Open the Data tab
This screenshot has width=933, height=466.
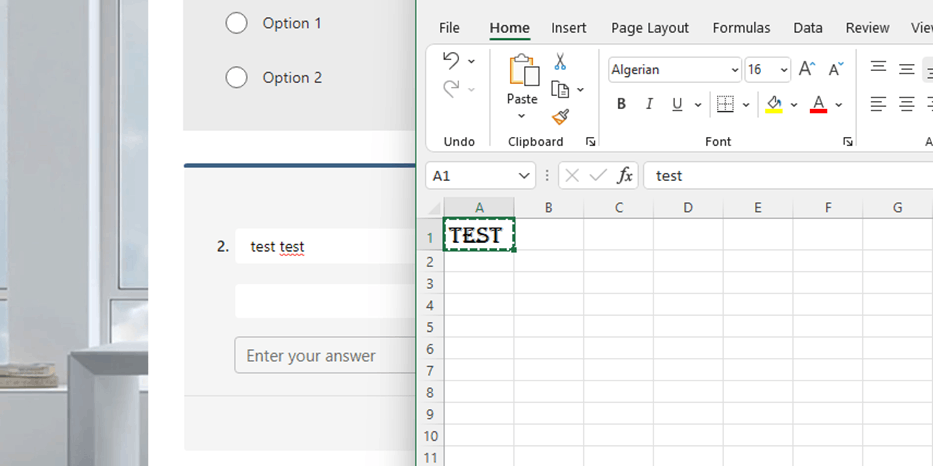808,28
